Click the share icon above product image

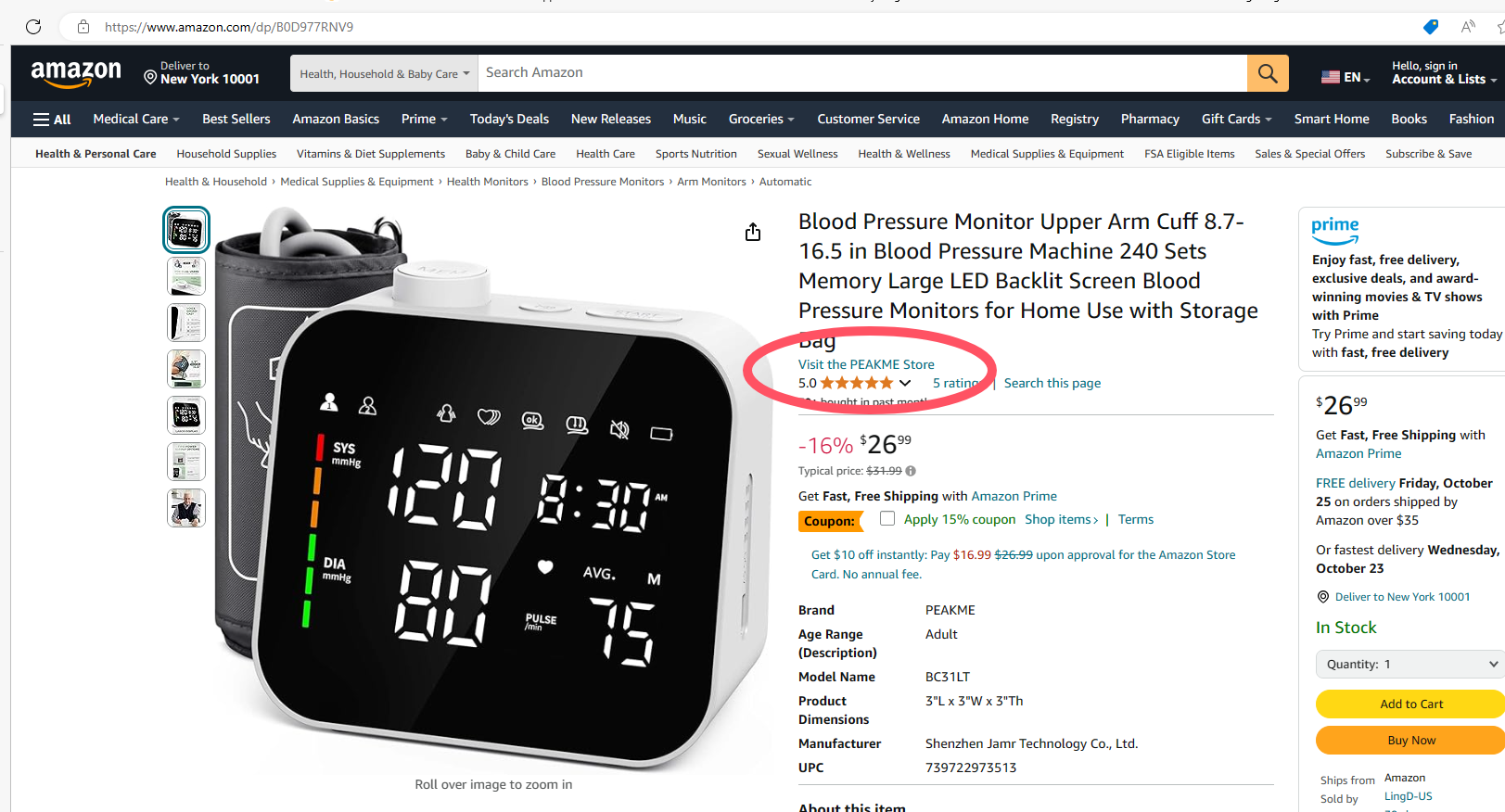753,232
